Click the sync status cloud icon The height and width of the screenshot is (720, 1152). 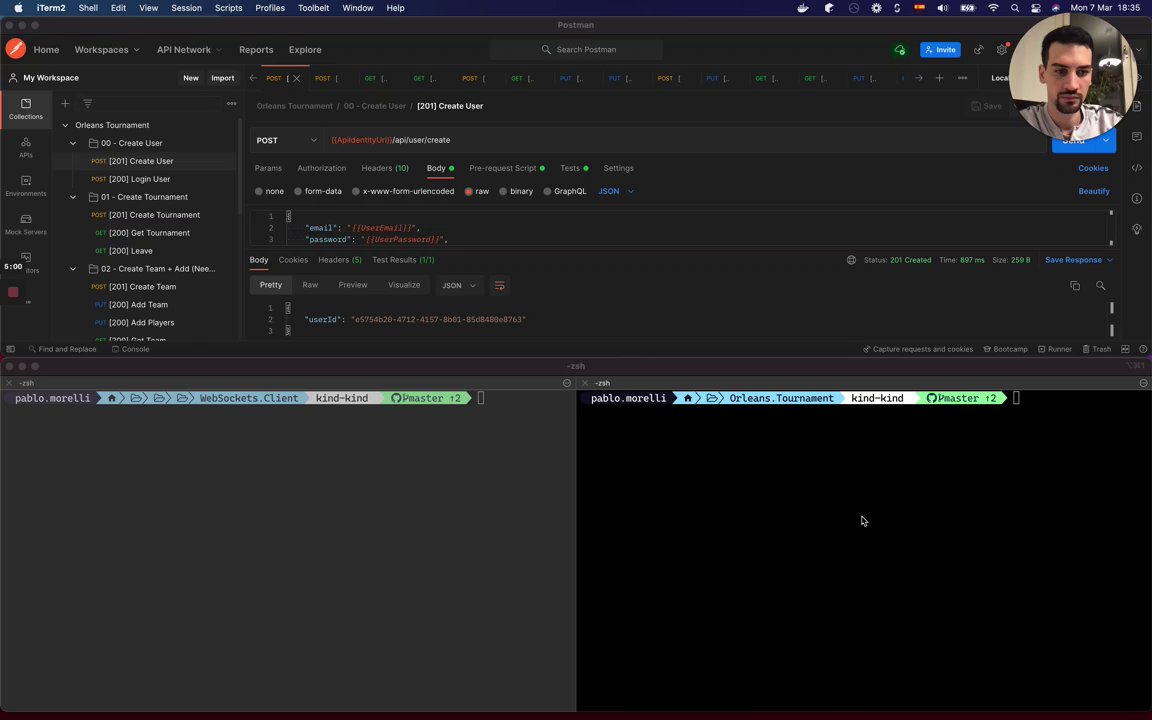click(x=899, y=49)
